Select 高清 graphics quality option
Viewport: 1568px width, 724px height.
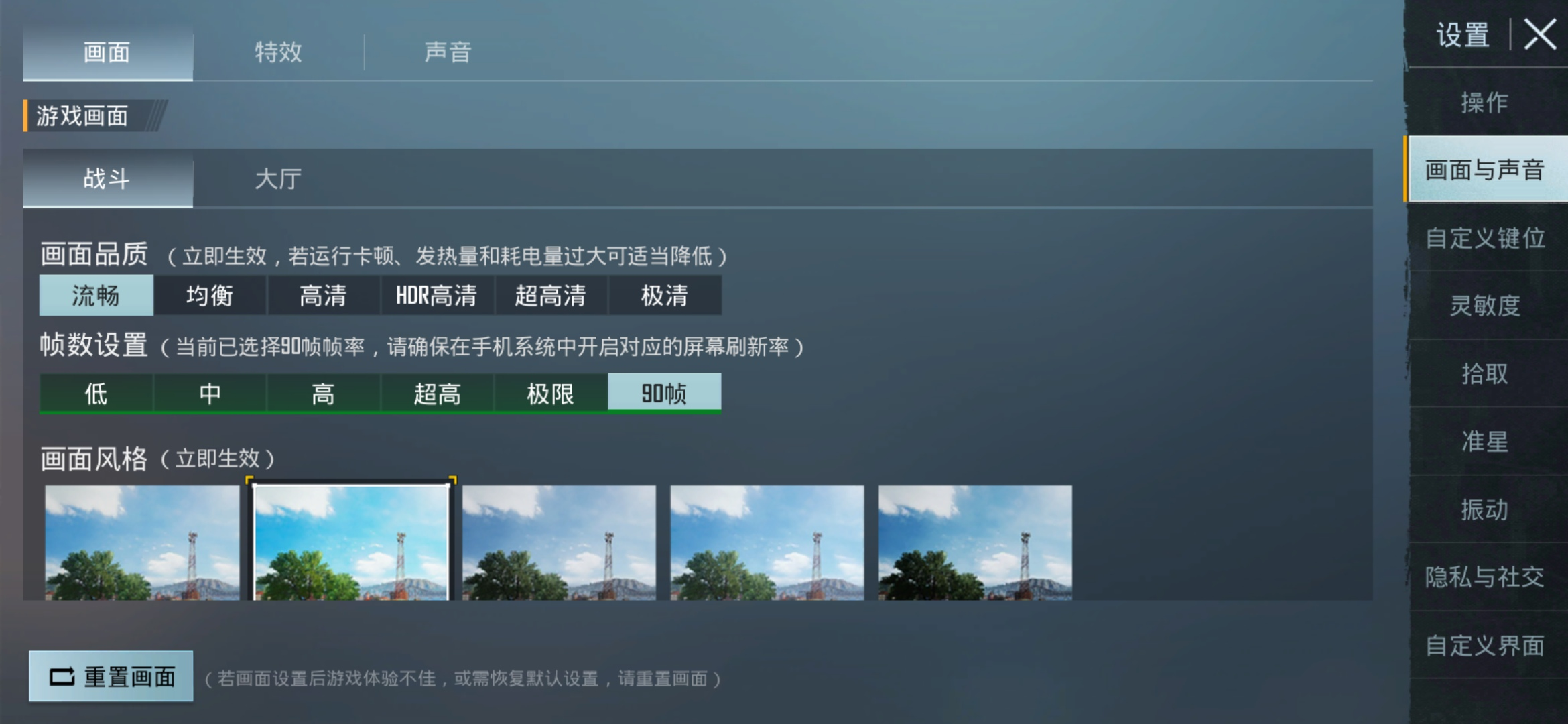[x=317, y=295]
